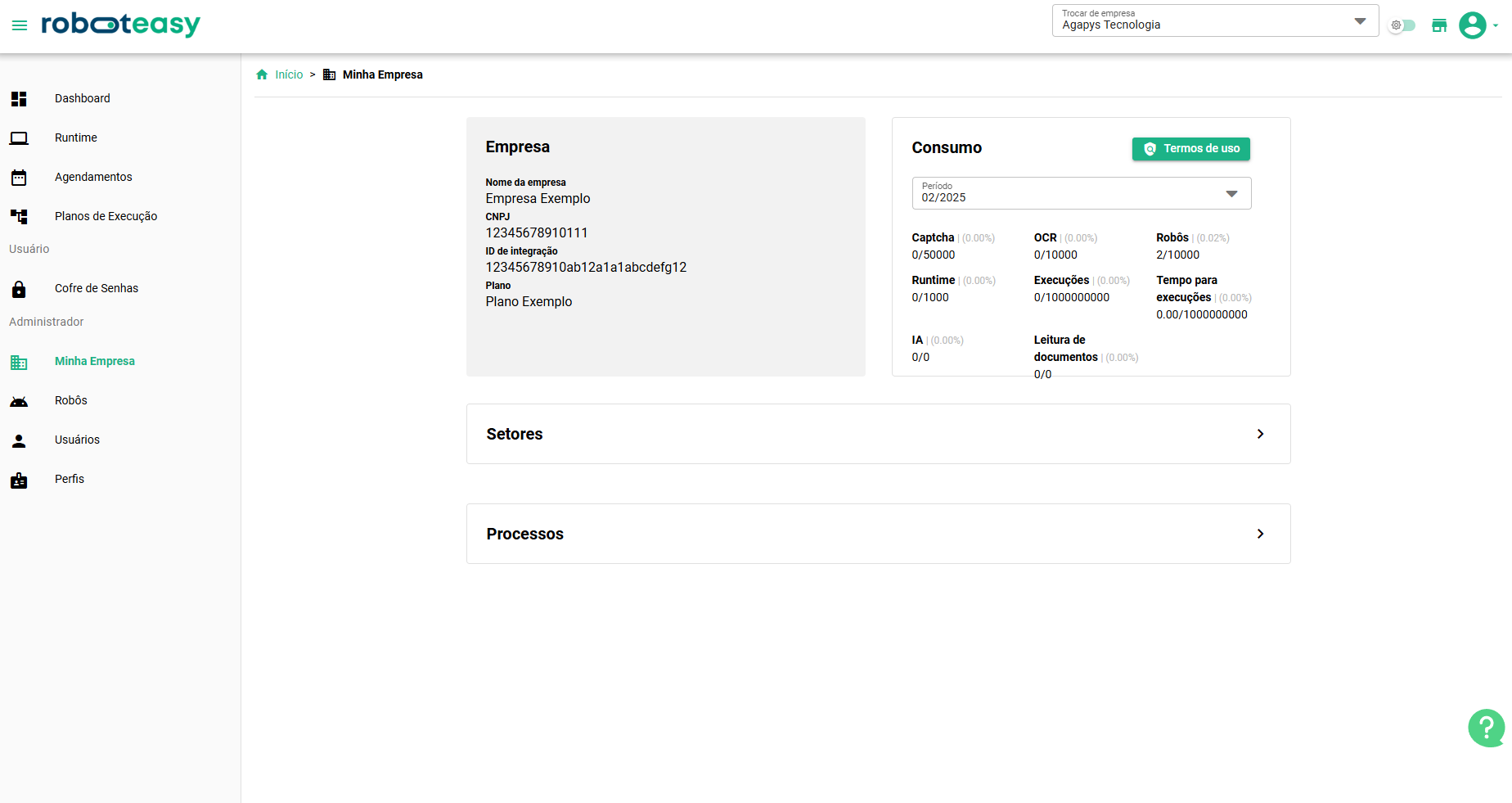Open the store icon in header

pyautogui.click(x=1439, y=25)
